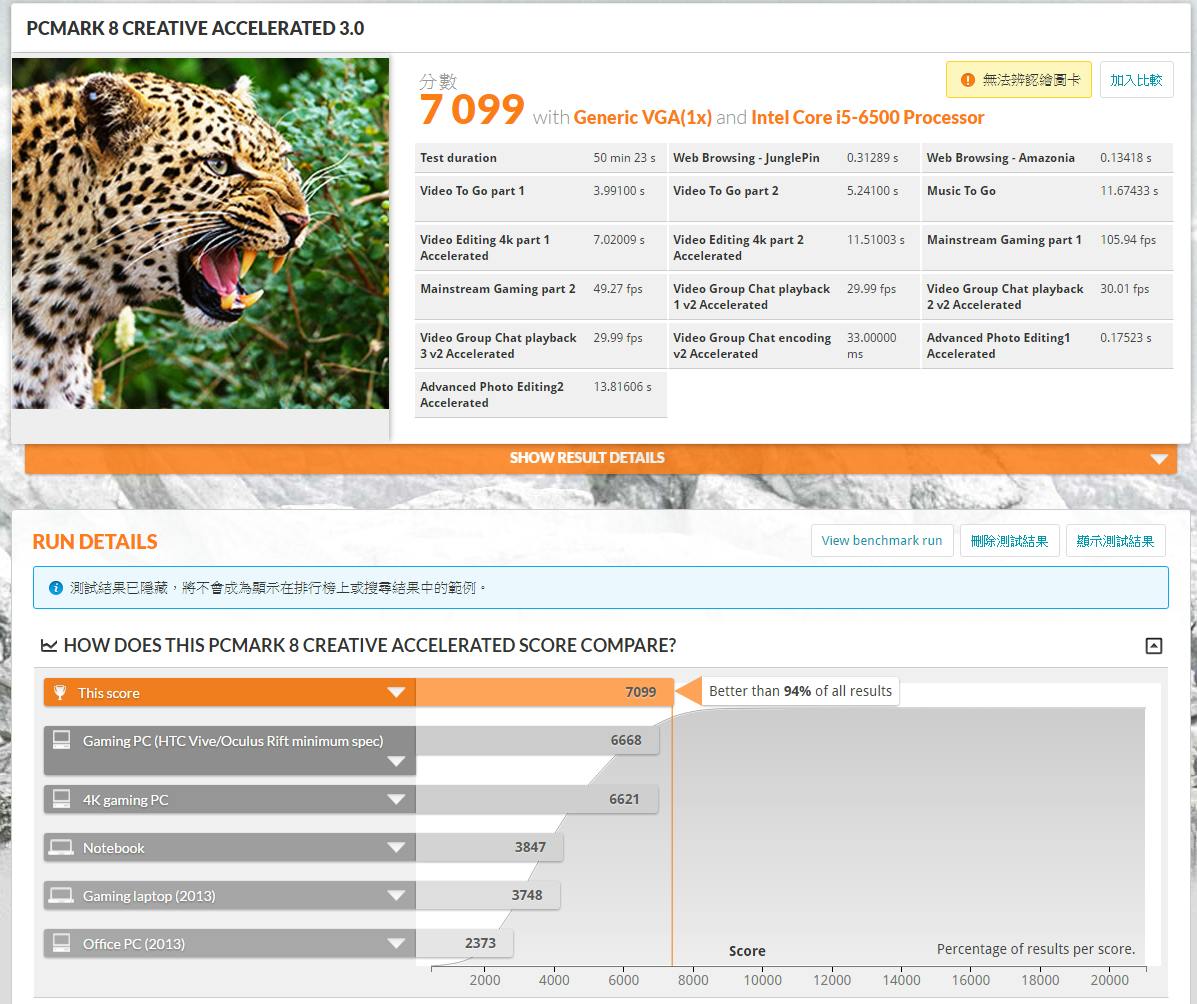Click the Mainstream Gaming part 2 label

498,289
